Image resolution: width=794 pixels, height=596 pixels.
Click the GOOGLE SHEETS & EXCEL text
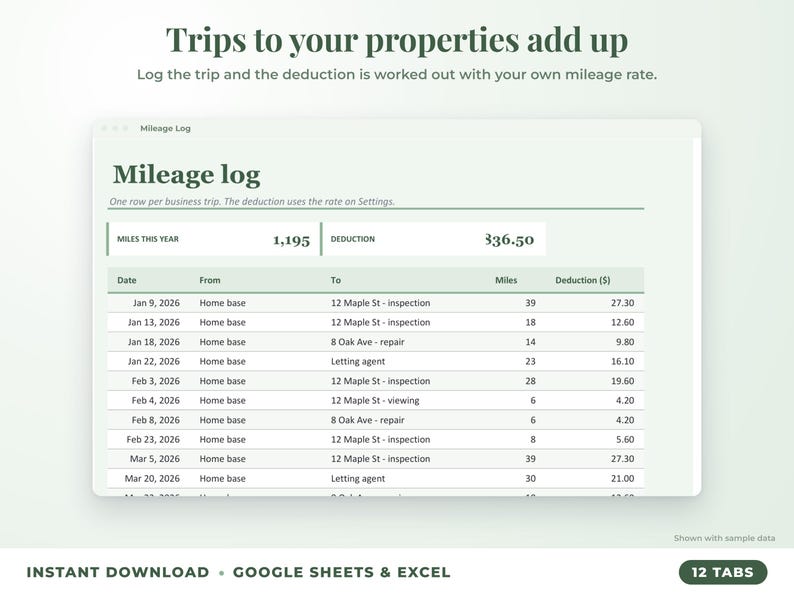click(x=341, y=572)
